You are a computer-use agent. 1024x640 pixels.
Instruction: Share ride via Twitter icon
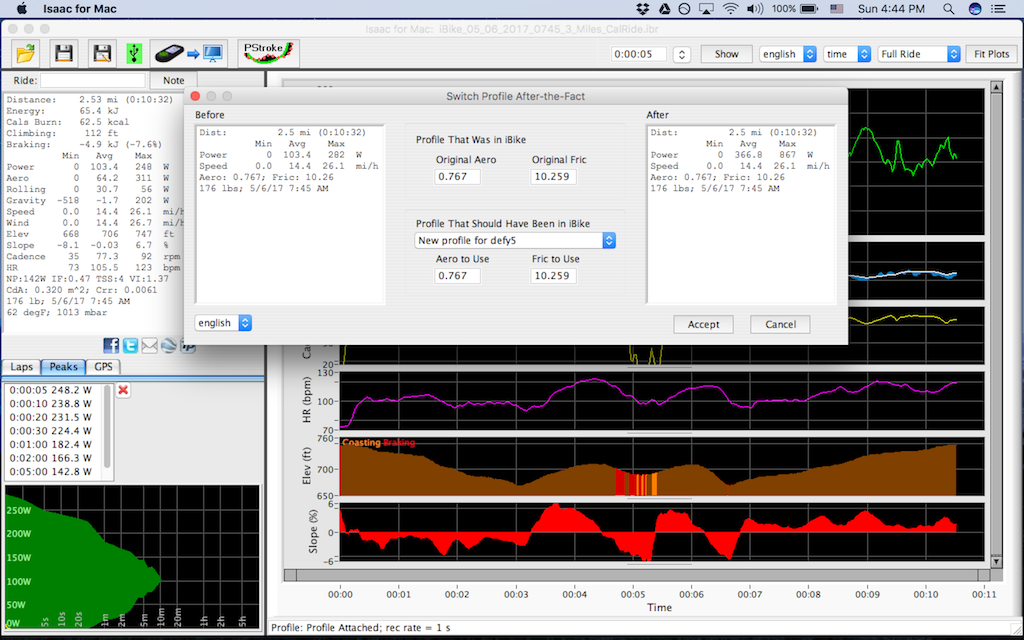[130, 345]
